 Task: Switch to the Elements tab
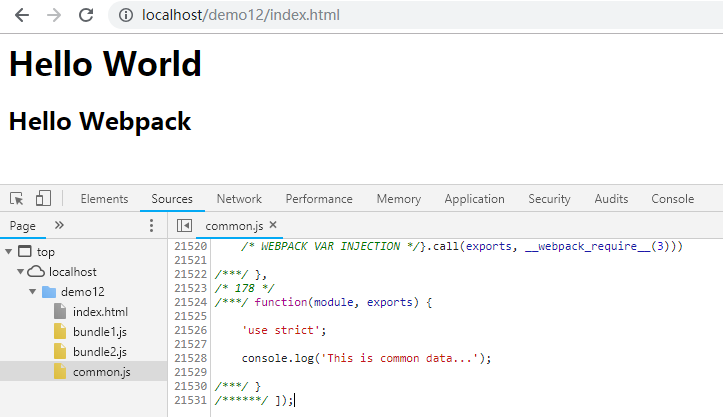pos(104,199)
